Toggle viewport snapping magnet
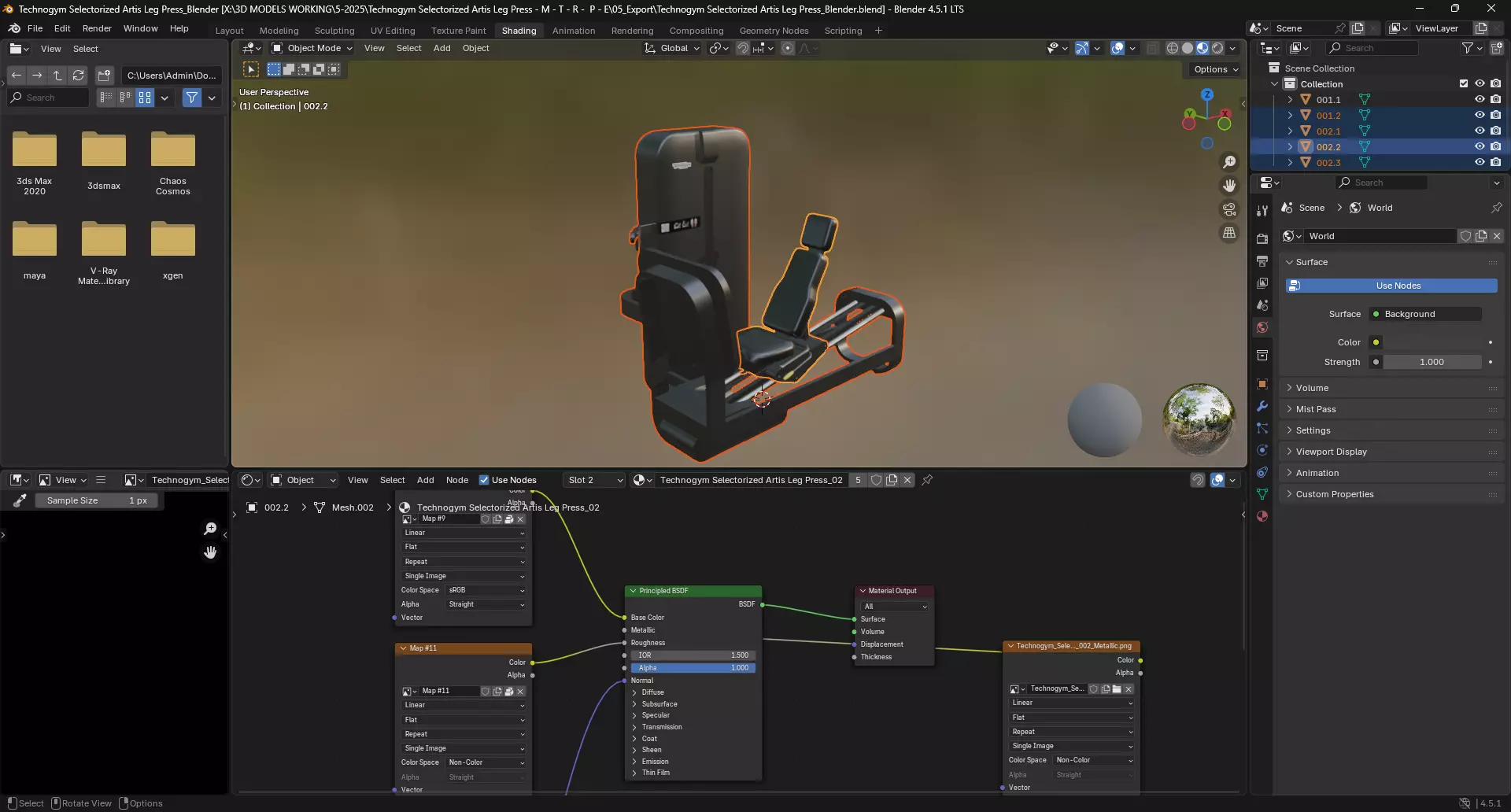The image size is (1511, 812). [743, 48]
